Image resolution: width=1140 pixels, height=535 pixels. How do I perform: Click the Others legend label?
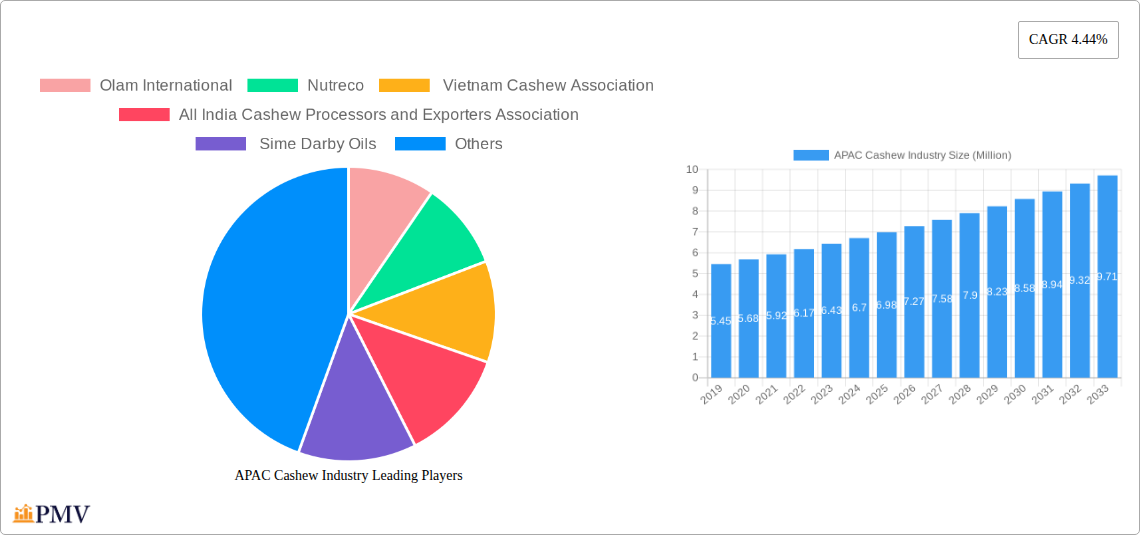[x=478, y=144]
